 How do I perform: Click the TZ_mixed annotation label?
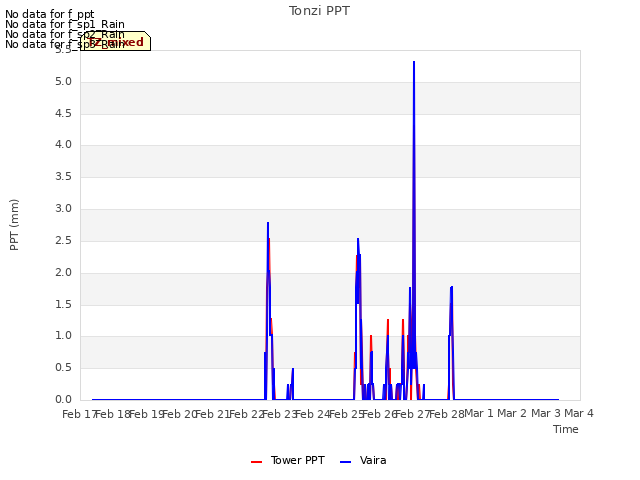click(116, 41)
